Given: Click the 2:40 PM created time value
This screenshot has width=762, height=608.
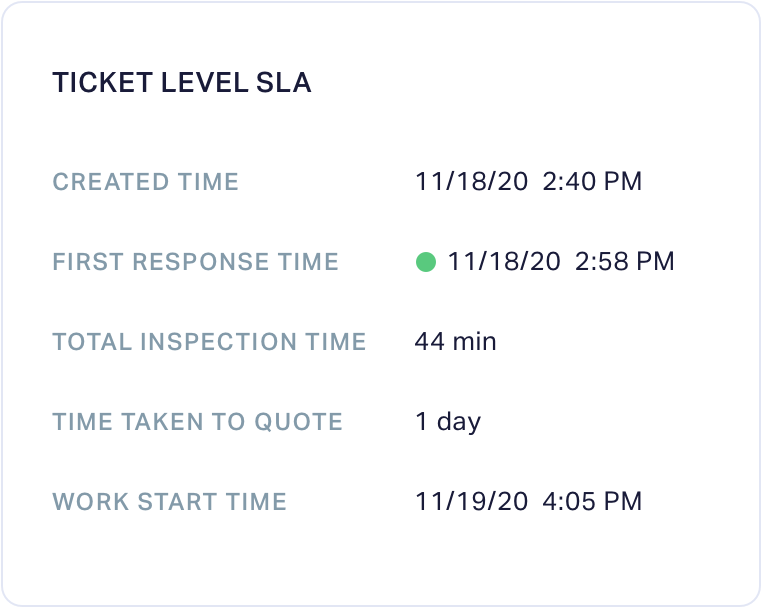Looking at the screenshot, I should coord(592,181).
